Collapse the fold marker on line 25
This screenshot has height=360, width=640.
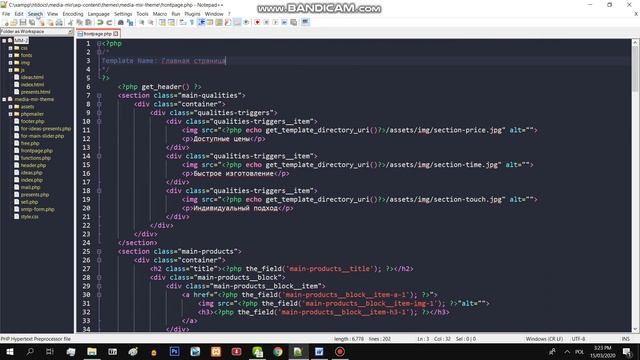pos(99,251)
